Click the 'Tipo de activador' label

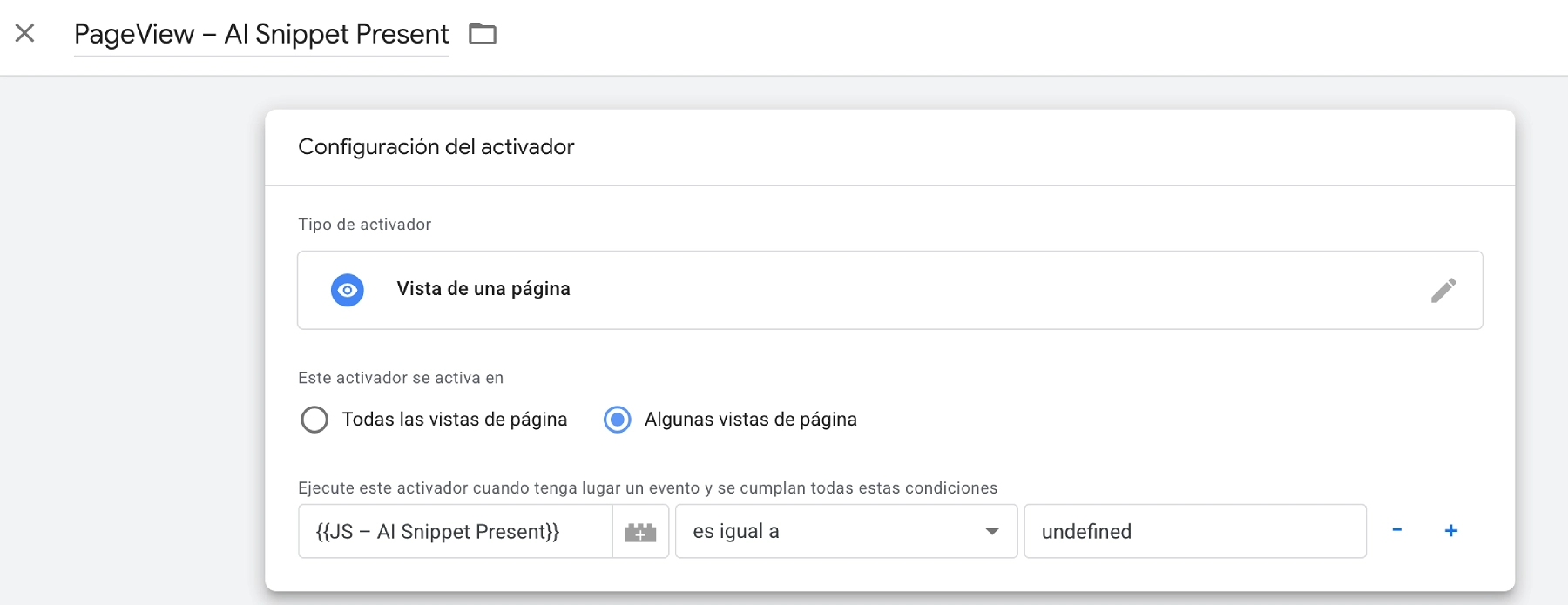click(x=364, y=225)
